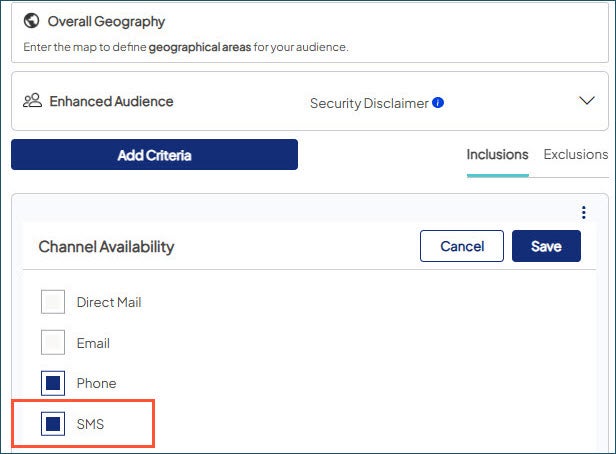Click the Enhanced Audience people icon
Image resolution: width=616 pixels, height=454 pixels.
point(32,101)
